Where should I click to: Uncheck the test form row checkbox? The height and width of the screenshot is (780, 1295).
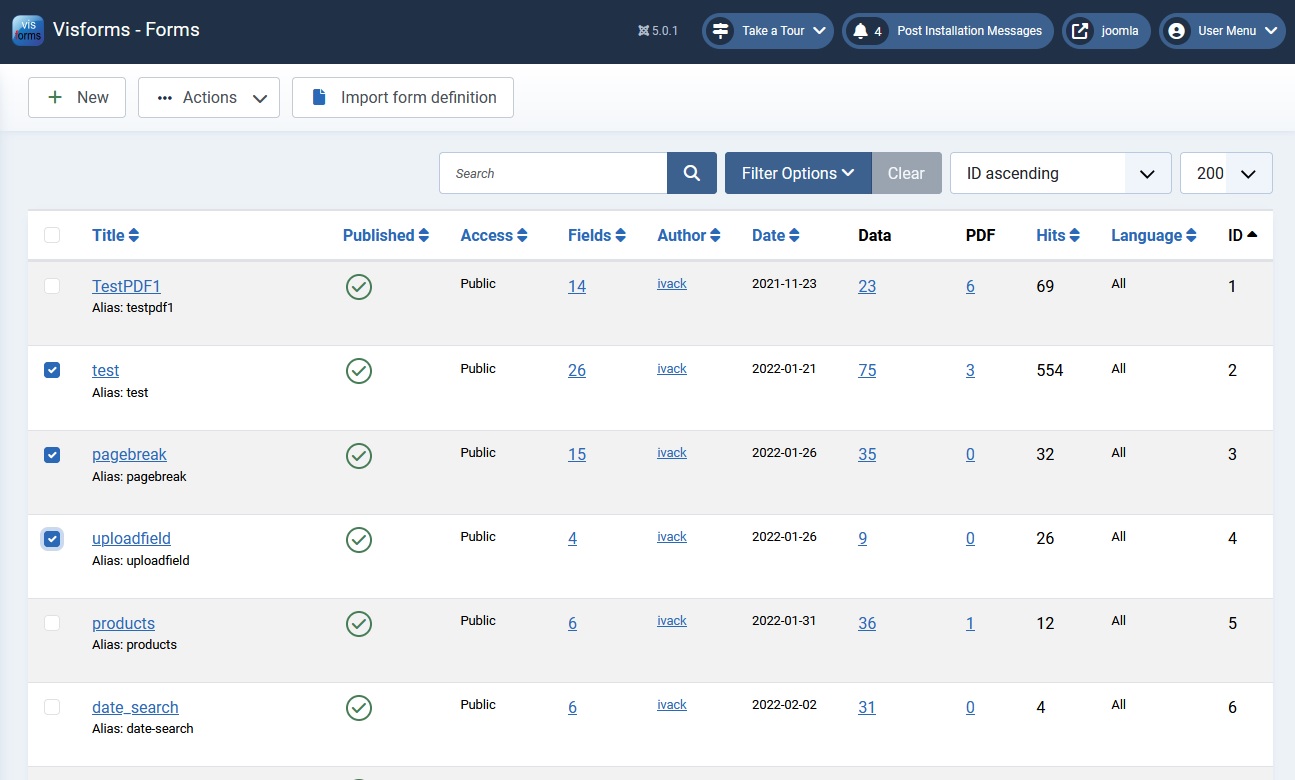(52, 370)
